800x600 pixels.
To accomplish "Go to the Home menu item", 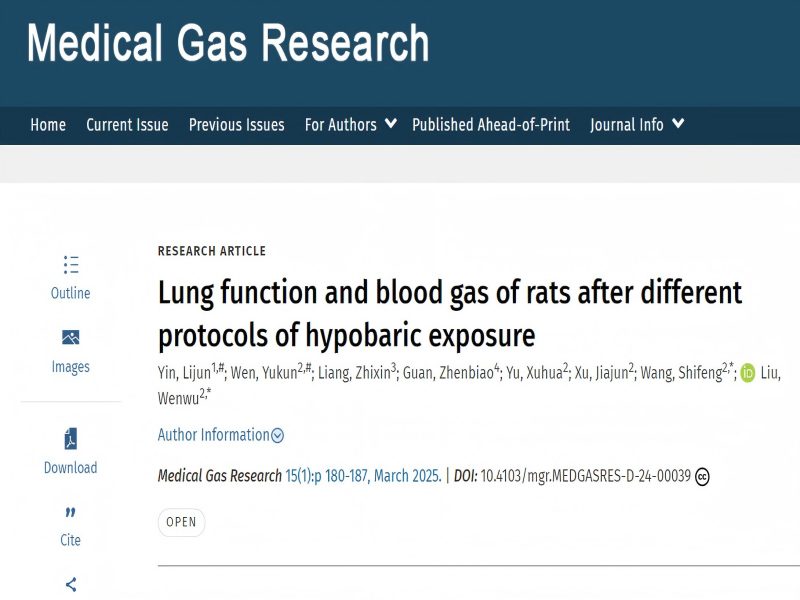I will click(48, 125).
